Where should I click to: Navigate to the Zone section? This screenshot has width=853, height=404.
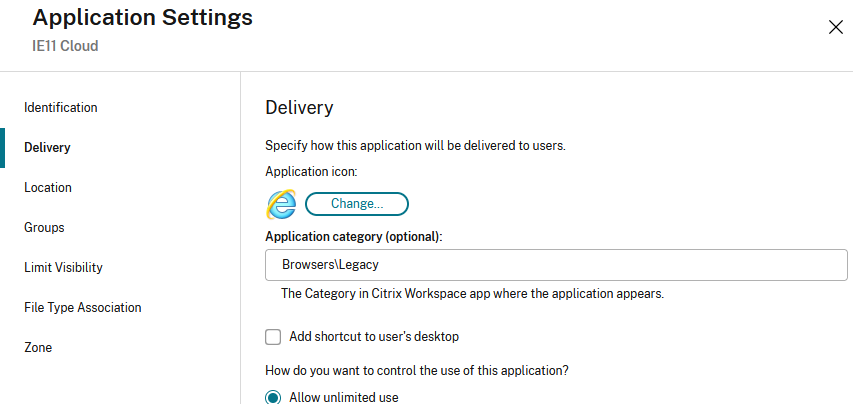point(38,347)
